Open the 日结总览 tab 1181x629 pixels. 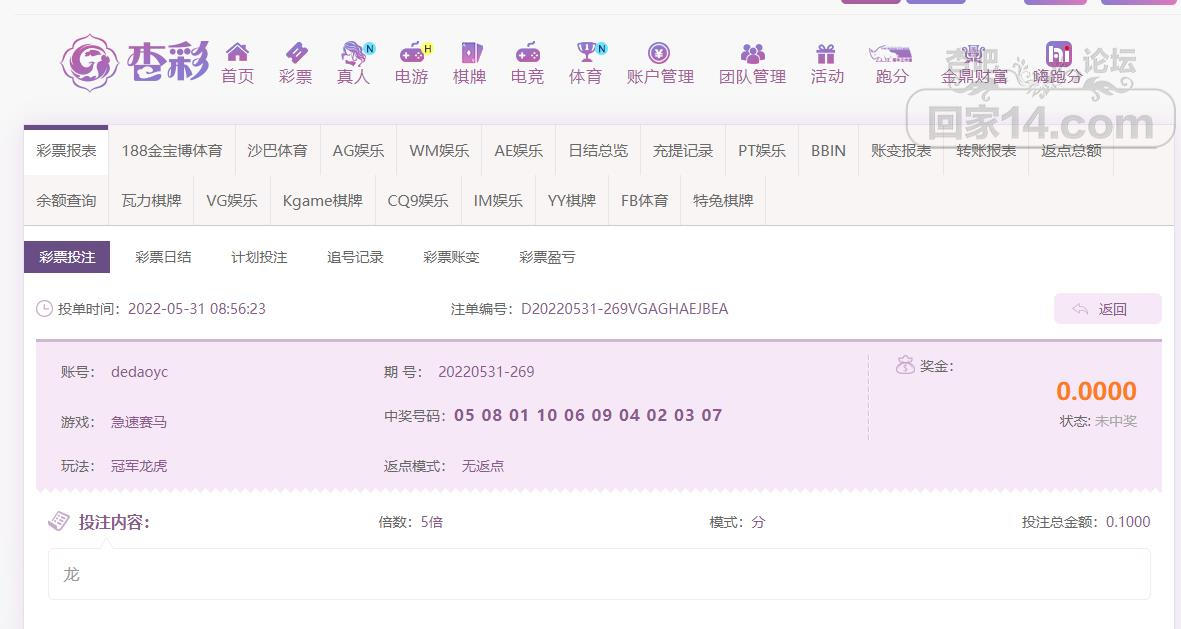click(x=598, y=151)
